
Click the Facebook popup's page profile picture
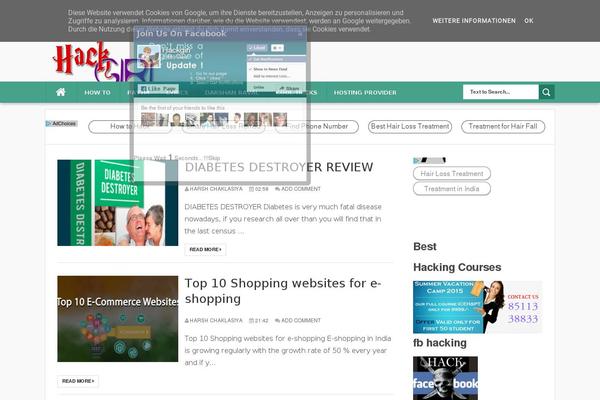148,57
